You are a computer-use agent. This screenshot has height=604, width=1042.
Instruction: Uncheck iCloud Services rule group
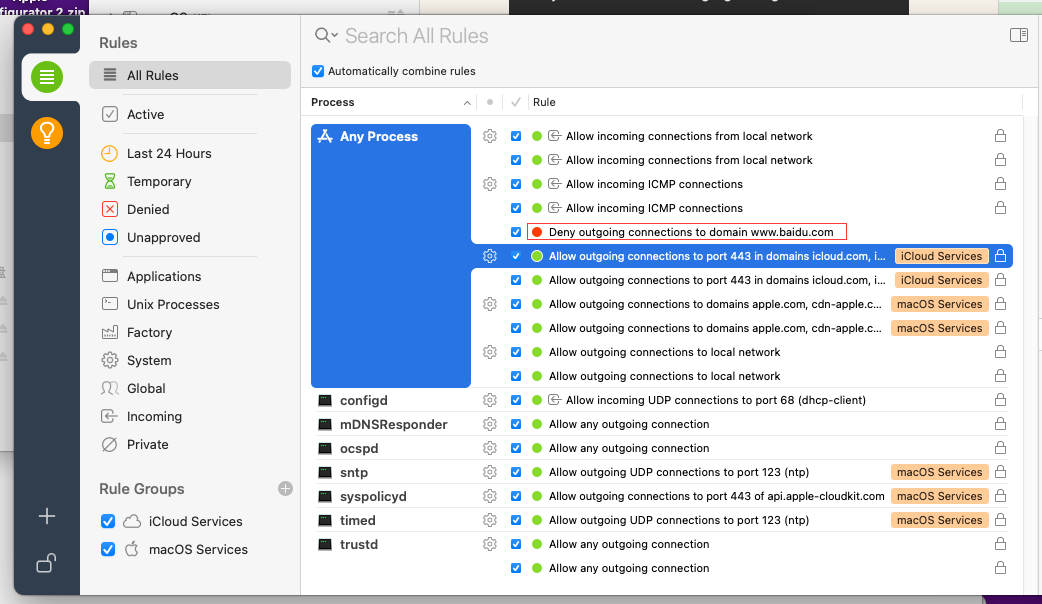pyautogui.click(x=108, y=521)
